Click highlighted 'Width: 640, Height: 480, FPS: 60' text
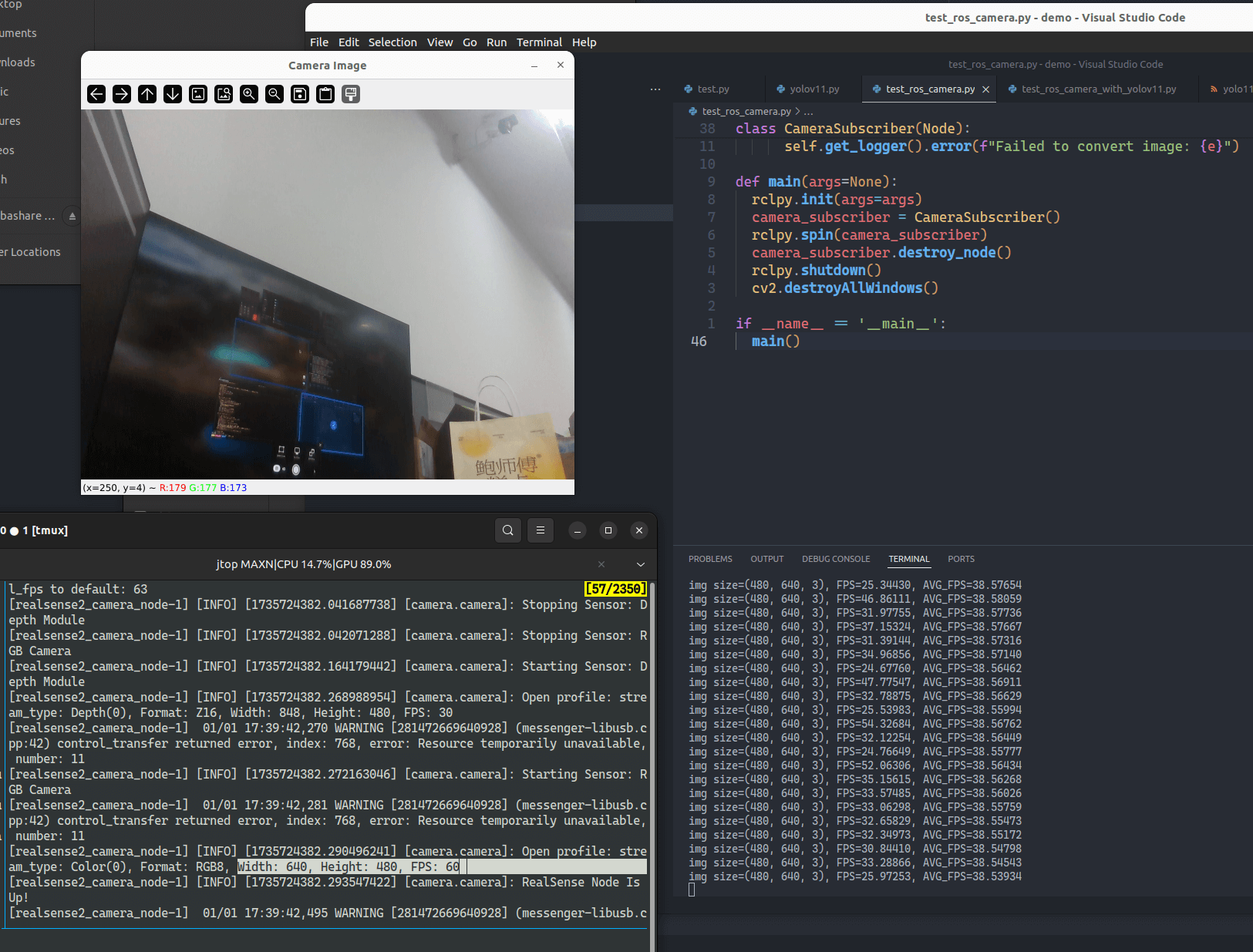Screen dimensions: 1253x952 click(x=349, y=866)
